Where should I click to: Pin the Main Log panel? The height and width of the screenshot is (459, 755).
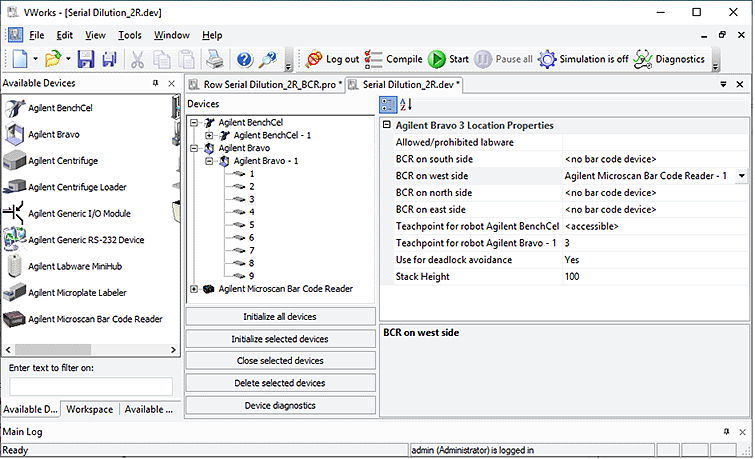pos(727,432)
